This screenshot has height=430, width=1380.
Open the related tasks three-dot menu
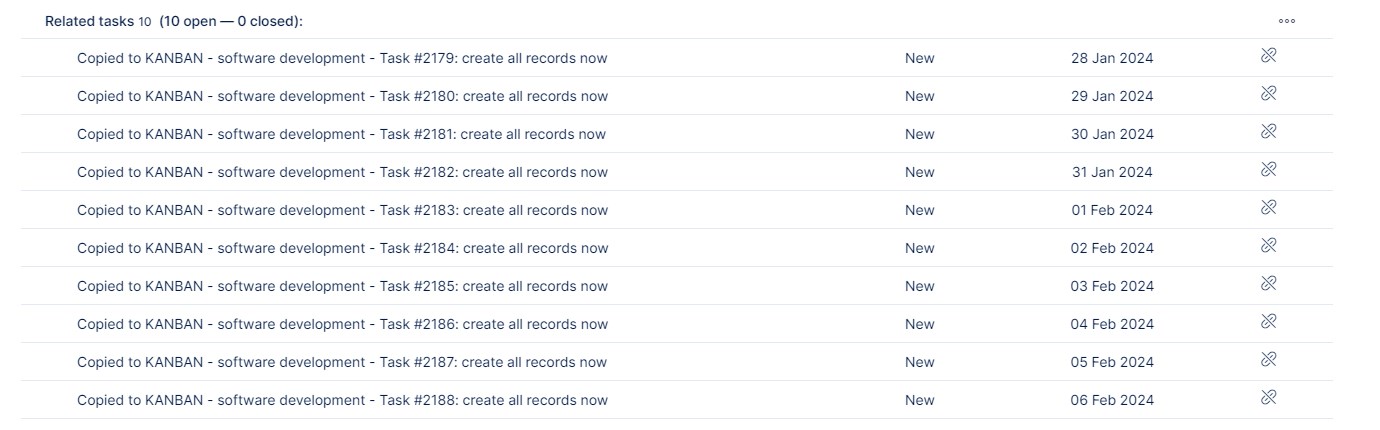(1287, 21)
